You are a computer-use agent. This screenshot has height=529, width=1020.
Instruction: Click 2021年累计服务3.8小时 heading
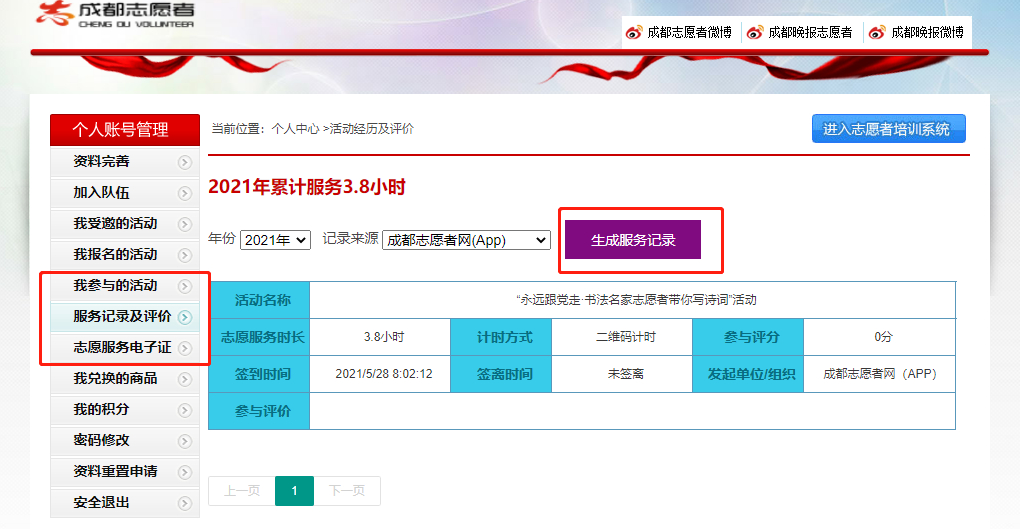pos(306,187)
